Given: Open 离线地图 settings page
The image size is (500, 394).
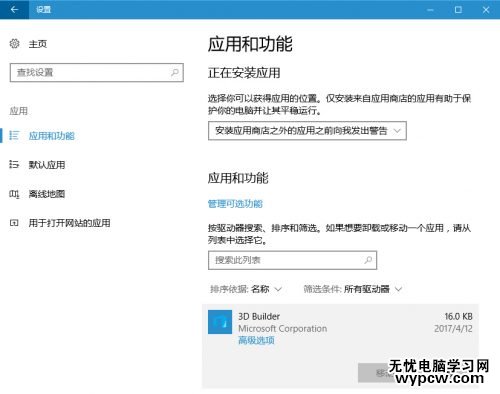Looking at the screenshot, I should point(47,194).
